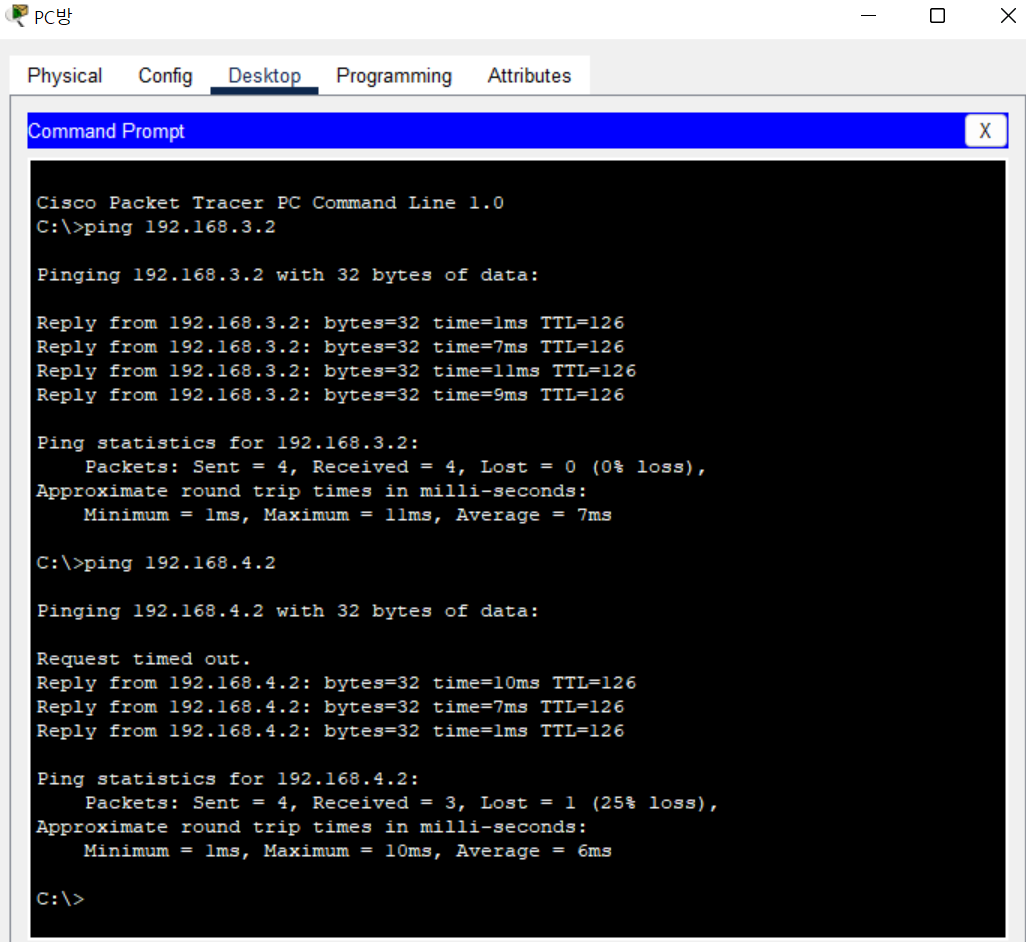Image resolution: width=1026 pixels, height=942 pixels.
Task: Minimize the PC방 window
Action: point(868,16)
